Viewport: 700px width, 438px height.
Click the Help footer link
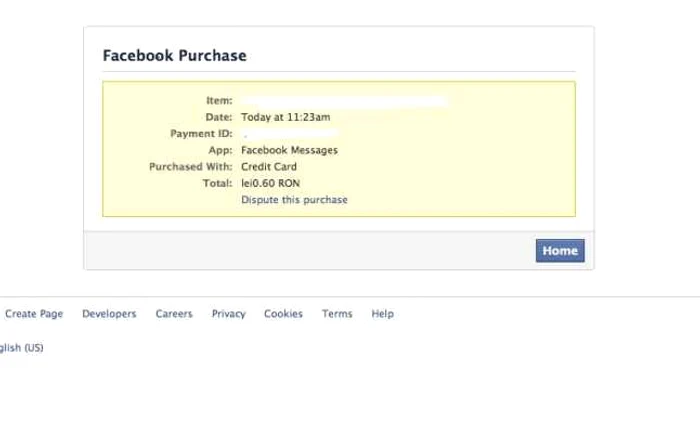[383, 314]
